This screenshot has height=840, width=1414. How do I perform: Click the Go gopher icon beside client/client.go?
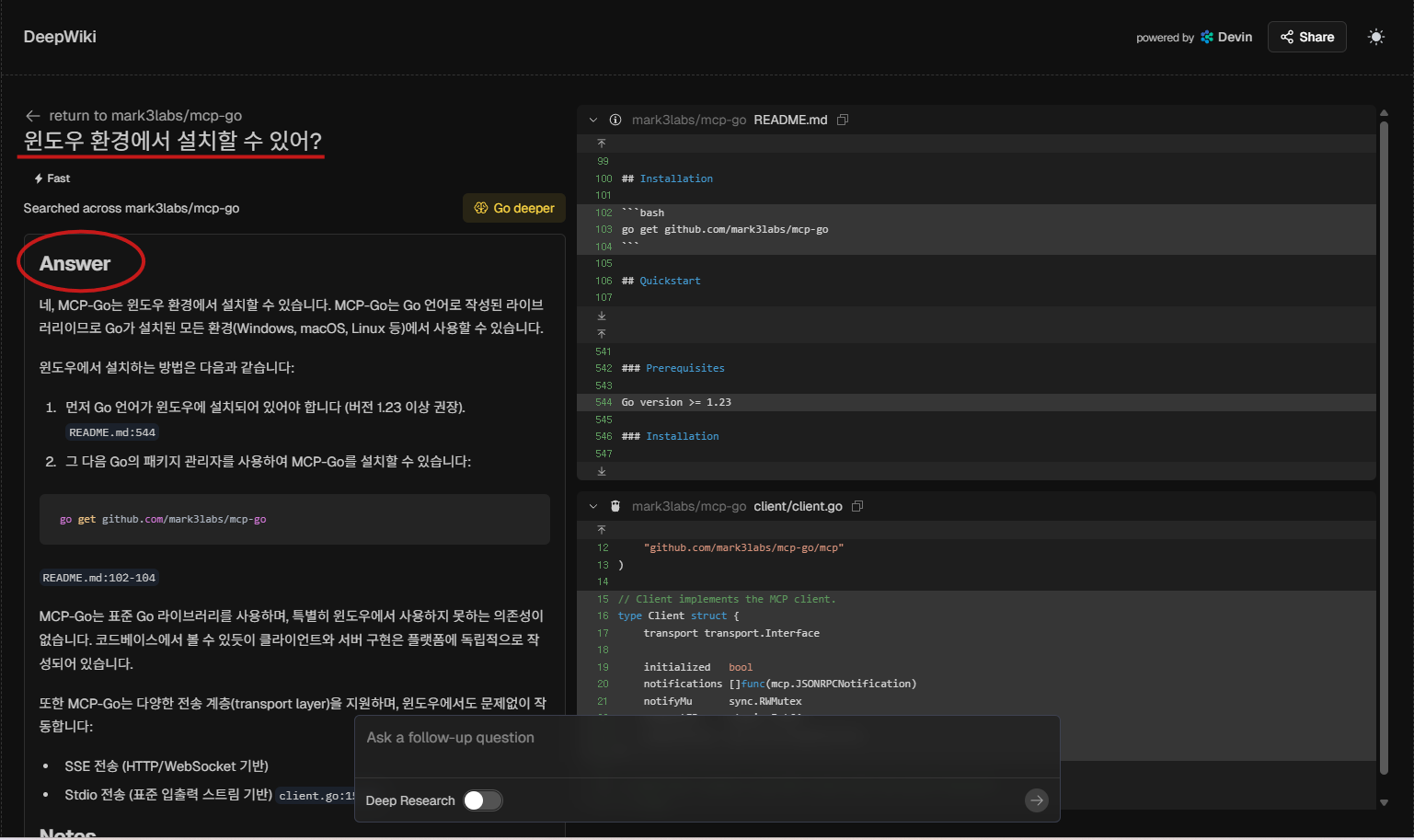(615, 506)
